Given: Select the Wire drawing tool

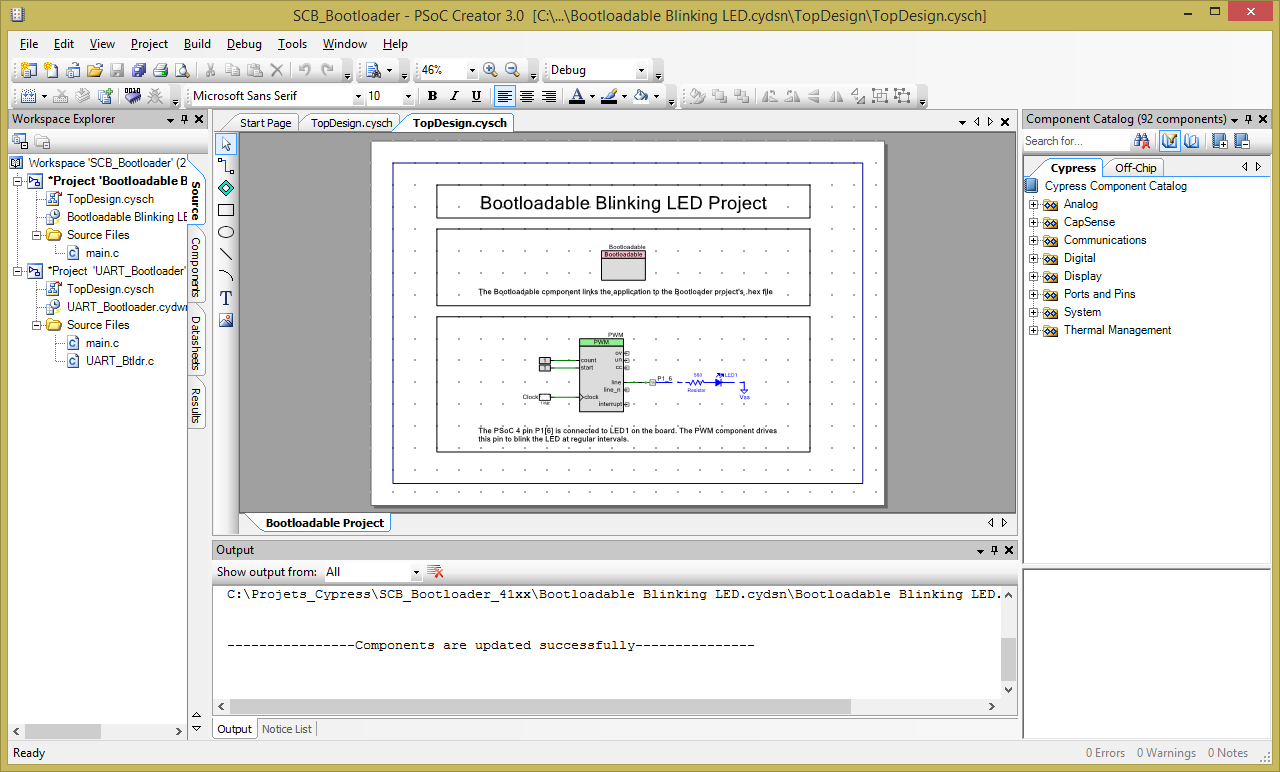Looking at the screenshot, I should [226, 166].
